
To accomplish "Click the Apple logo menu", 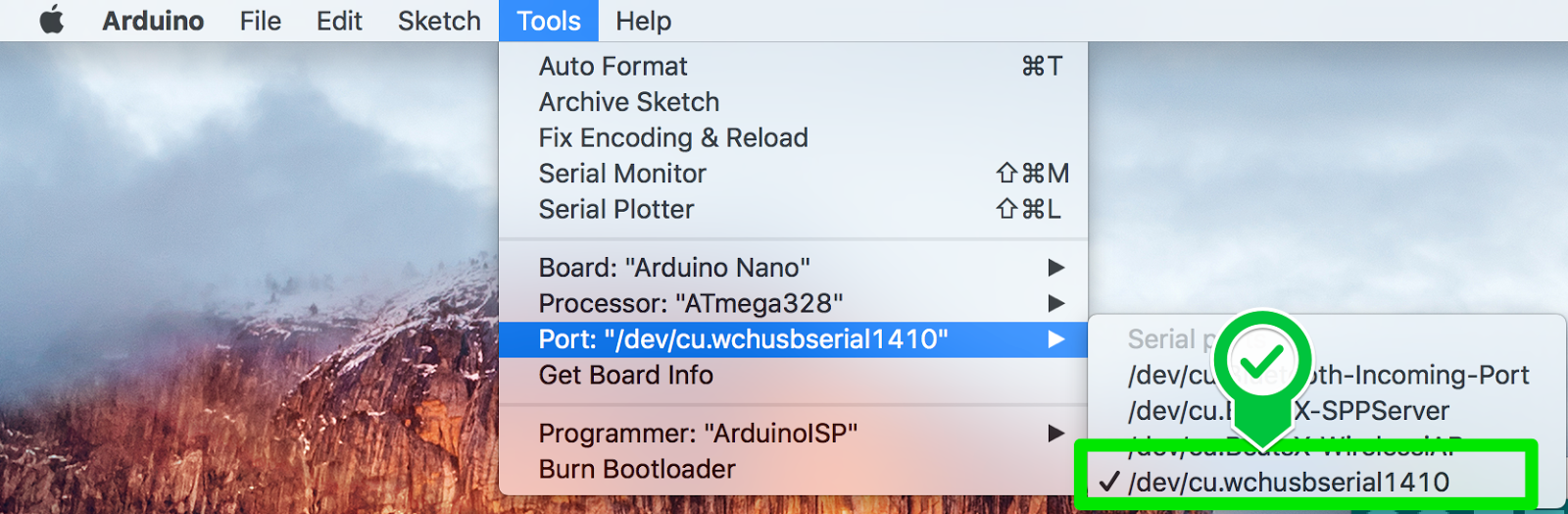I will (52, 21).
